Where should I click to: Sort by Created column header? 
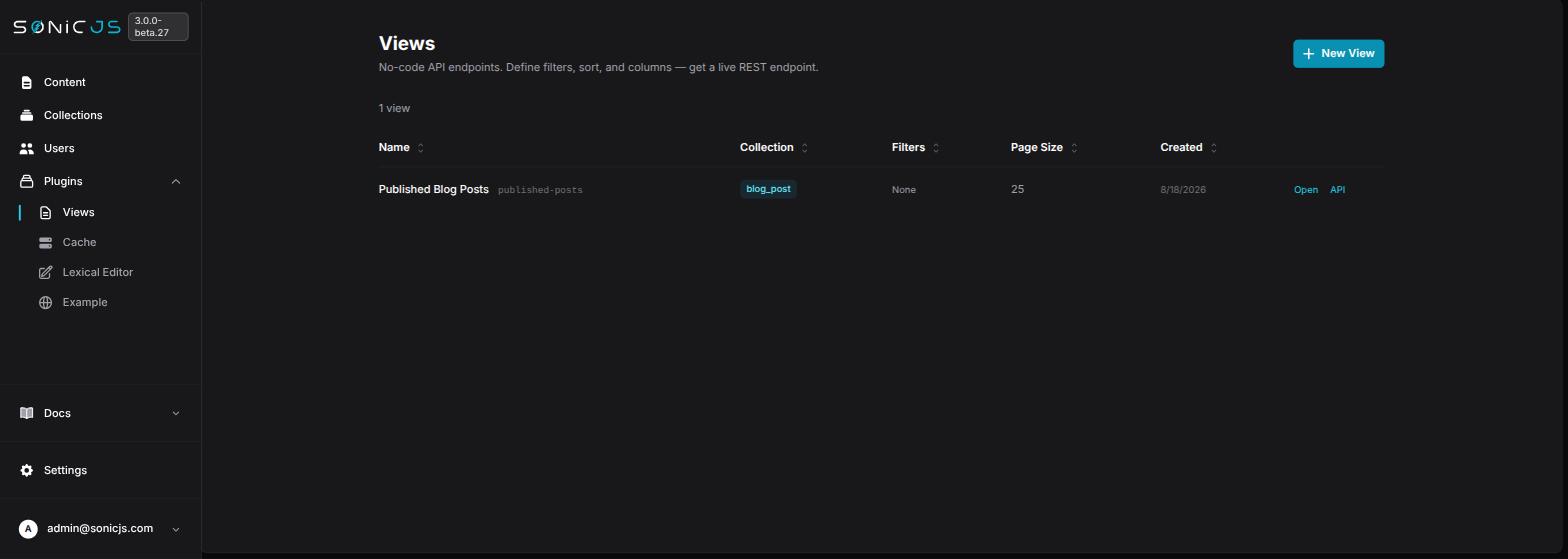pyautogui.click(x=1188, y=147)
